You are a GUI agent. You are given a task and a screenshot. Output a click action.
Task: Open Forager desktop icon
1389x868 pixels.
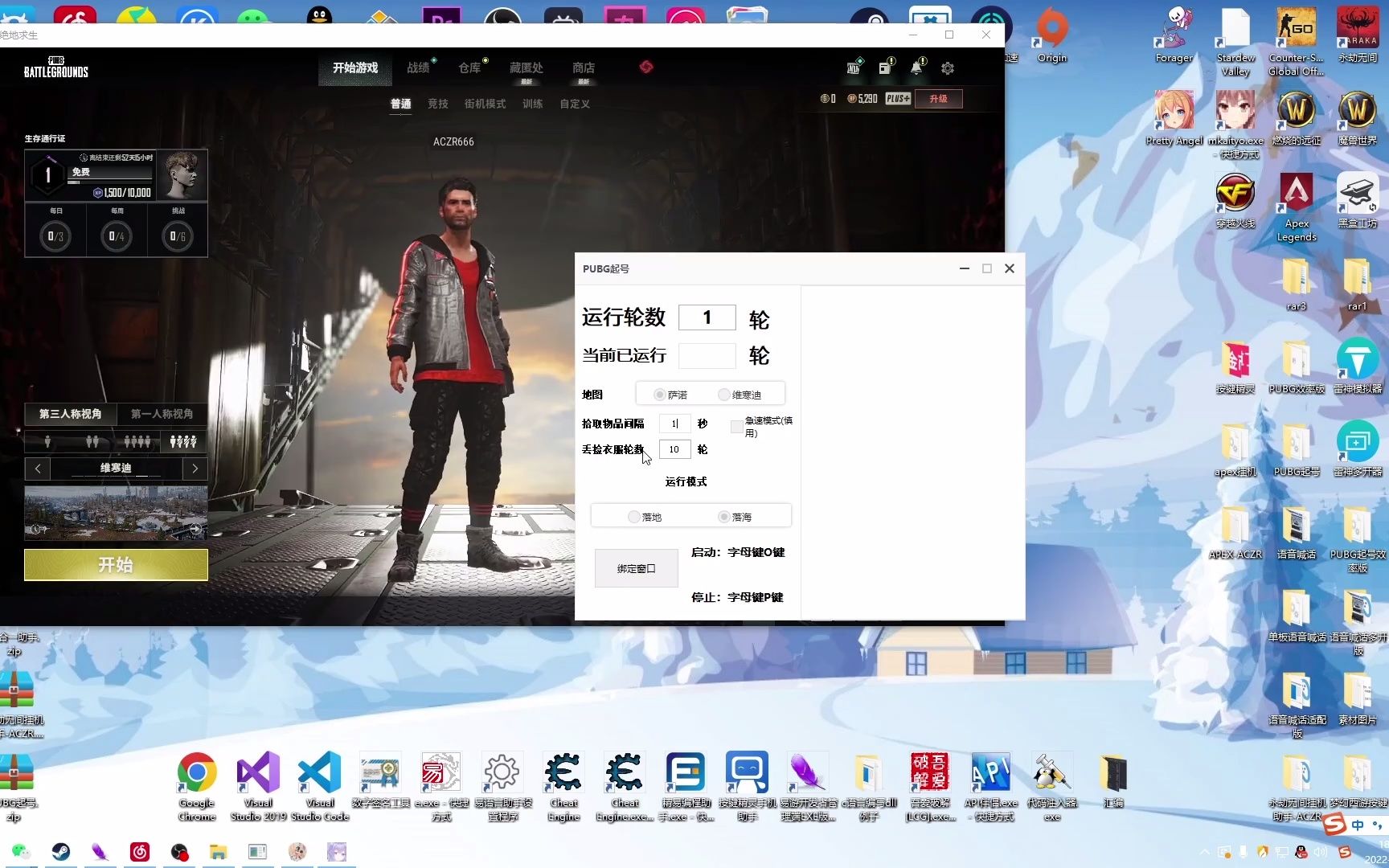click(1174, 36)
